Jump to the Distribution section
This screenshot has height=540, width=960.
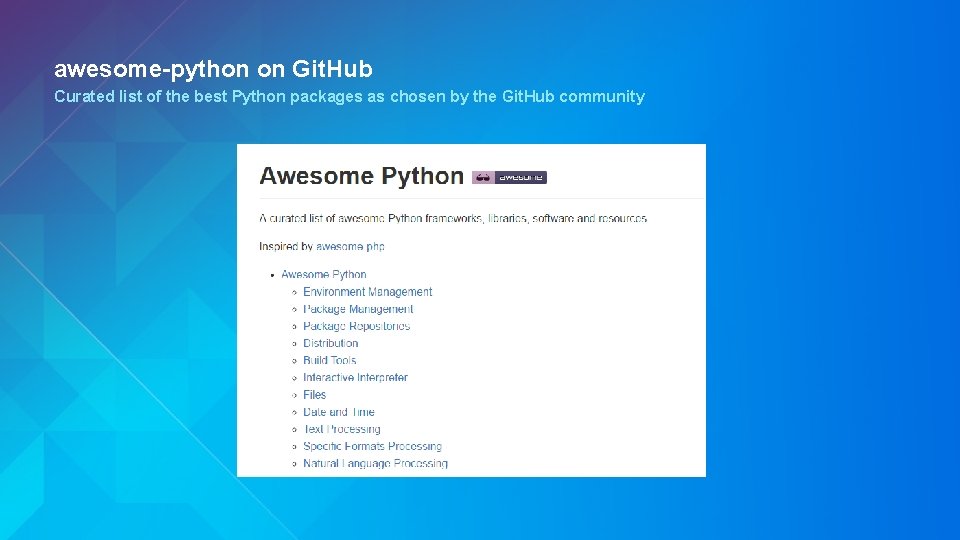pyautogui.click(x=331, y=343)
